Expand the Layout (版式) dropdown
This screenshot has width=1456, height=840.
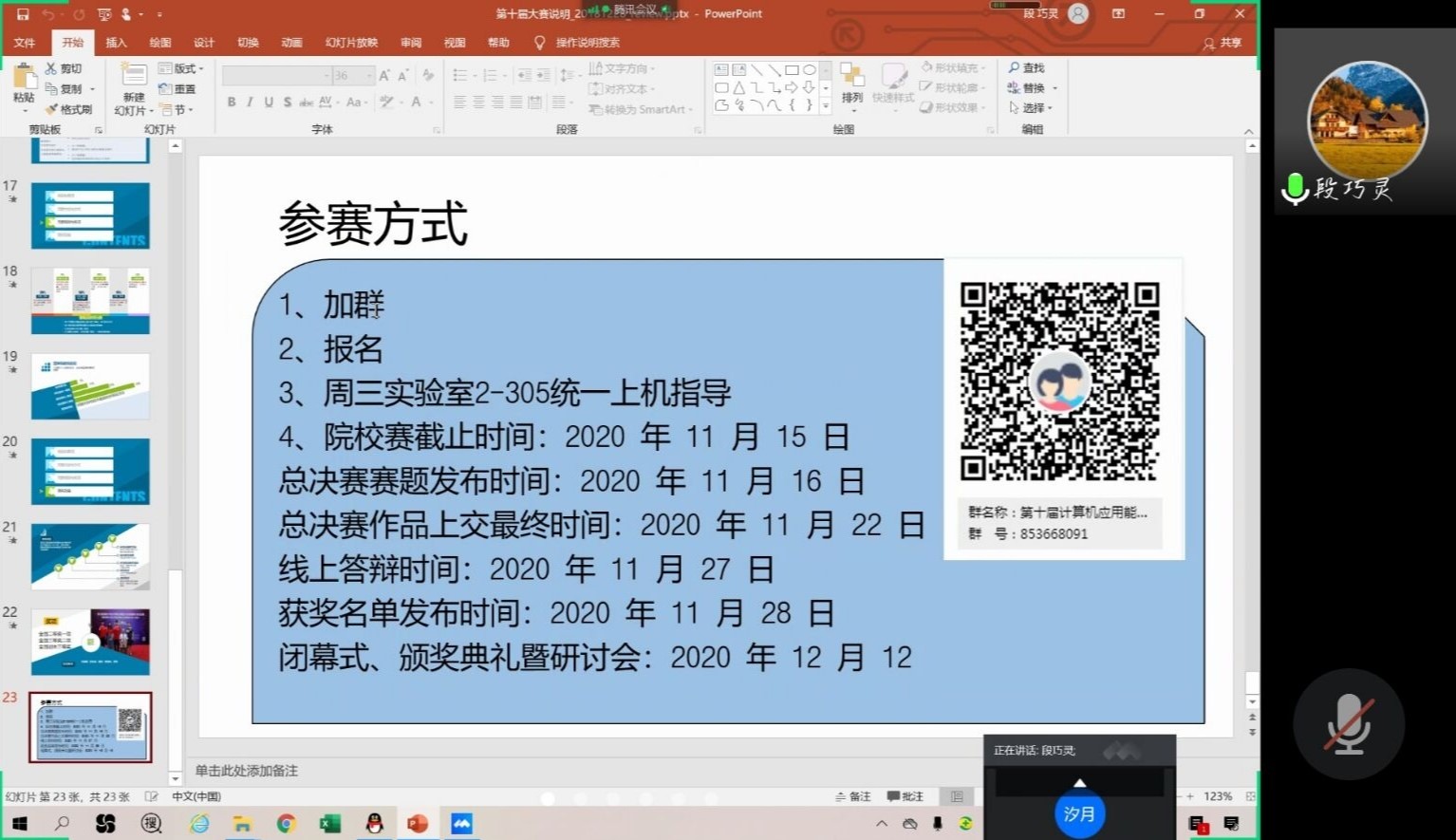click(181, 68)
